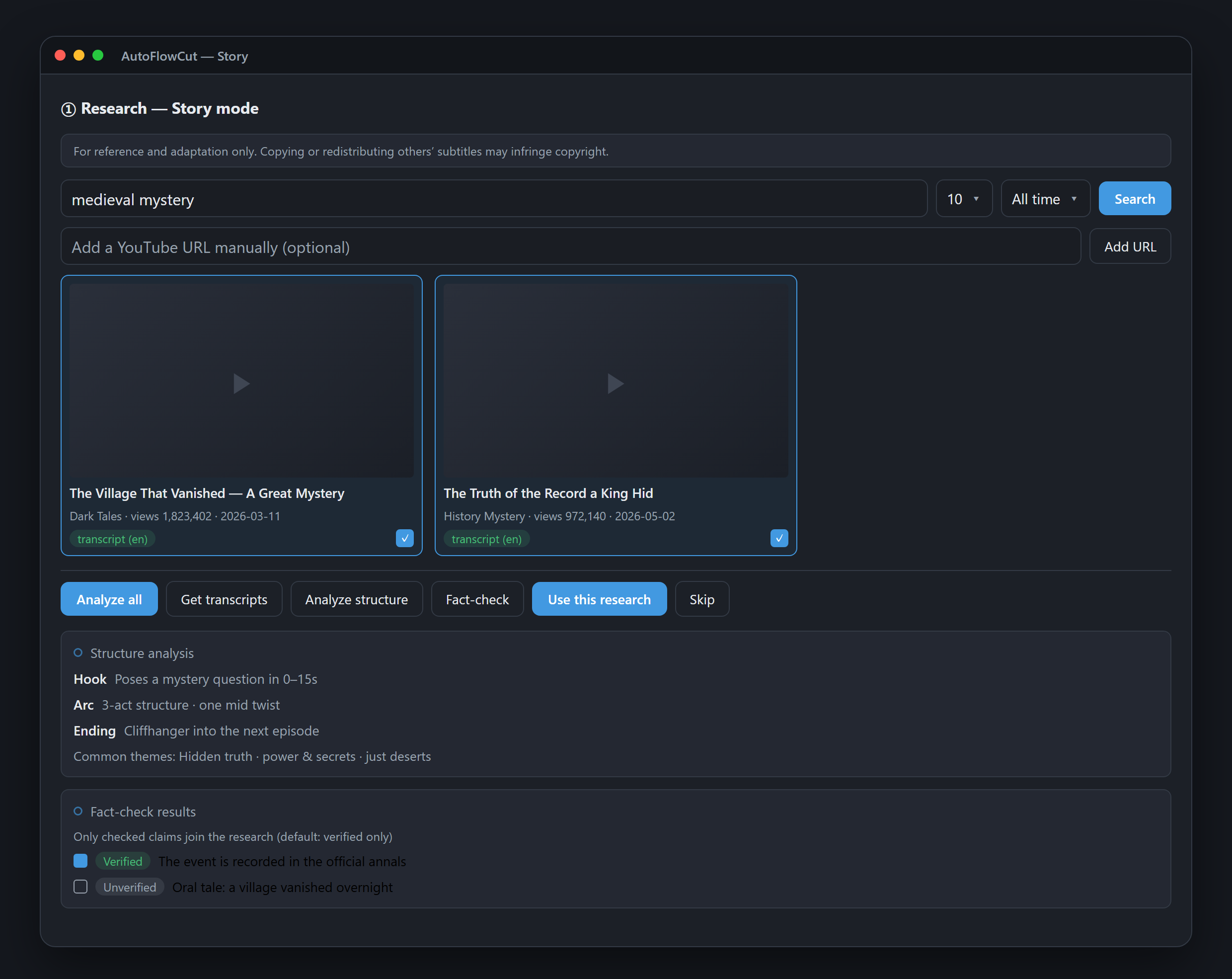Open the title The Truth of the Record a King Hid
1232x979 pixels.
click(x=548, y=493)
